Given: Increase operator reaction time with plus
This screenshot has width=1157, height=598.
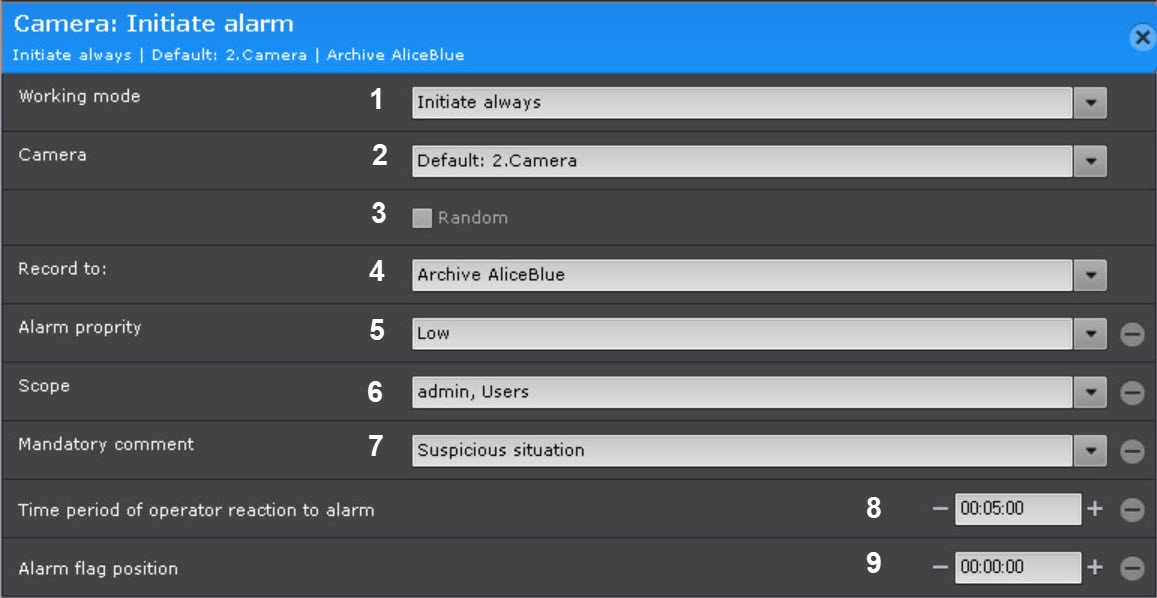Looking at the screenshot, I should 1095,509.
